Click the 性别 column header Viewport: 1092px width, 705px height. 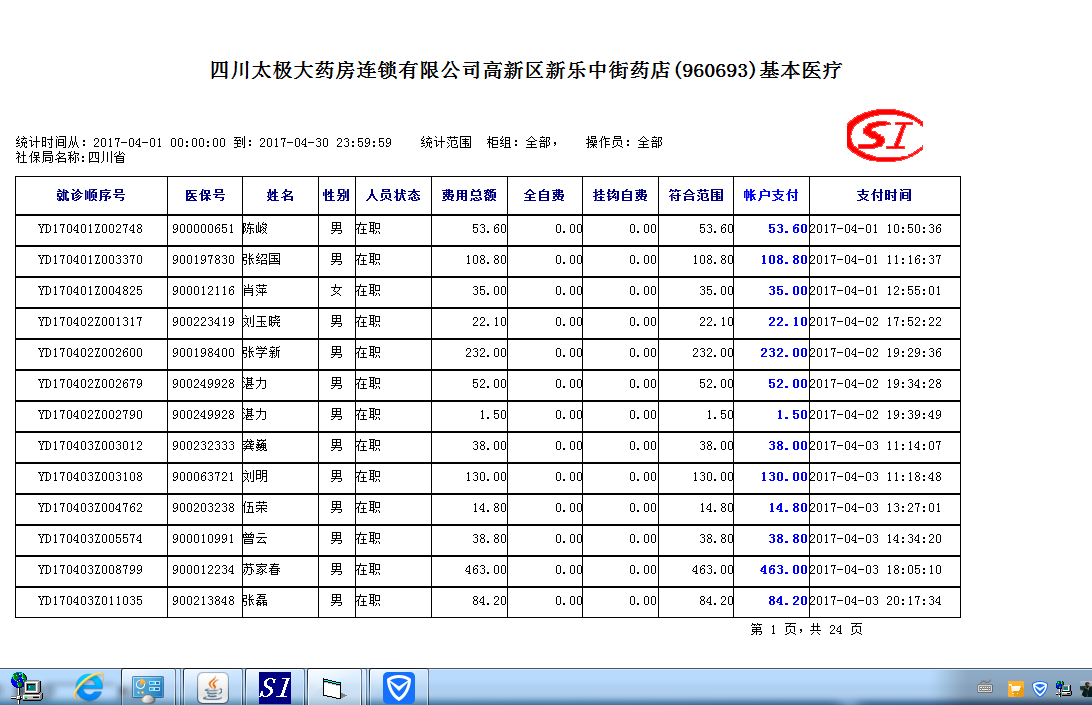click(x=336, y=196)
